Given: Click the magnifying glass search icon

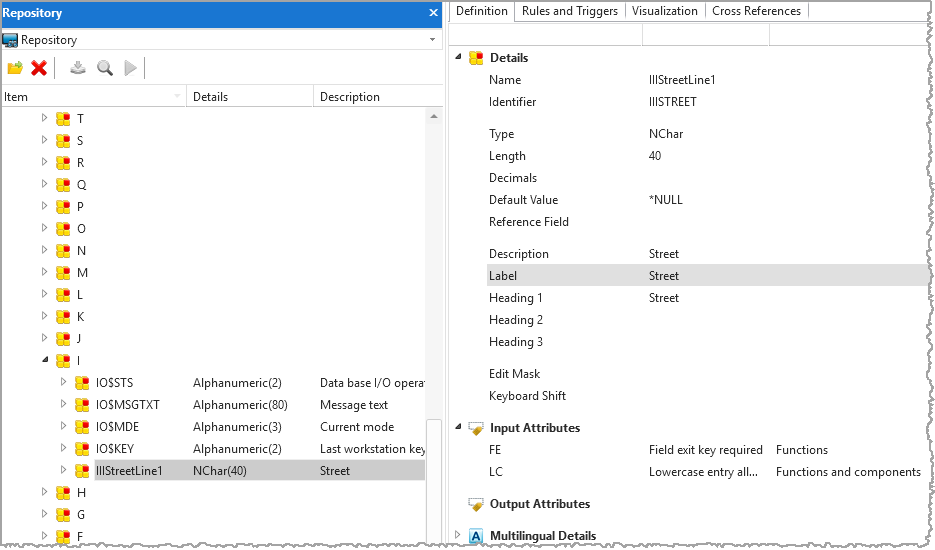Looking at the screenshot, I should (104, 68).
